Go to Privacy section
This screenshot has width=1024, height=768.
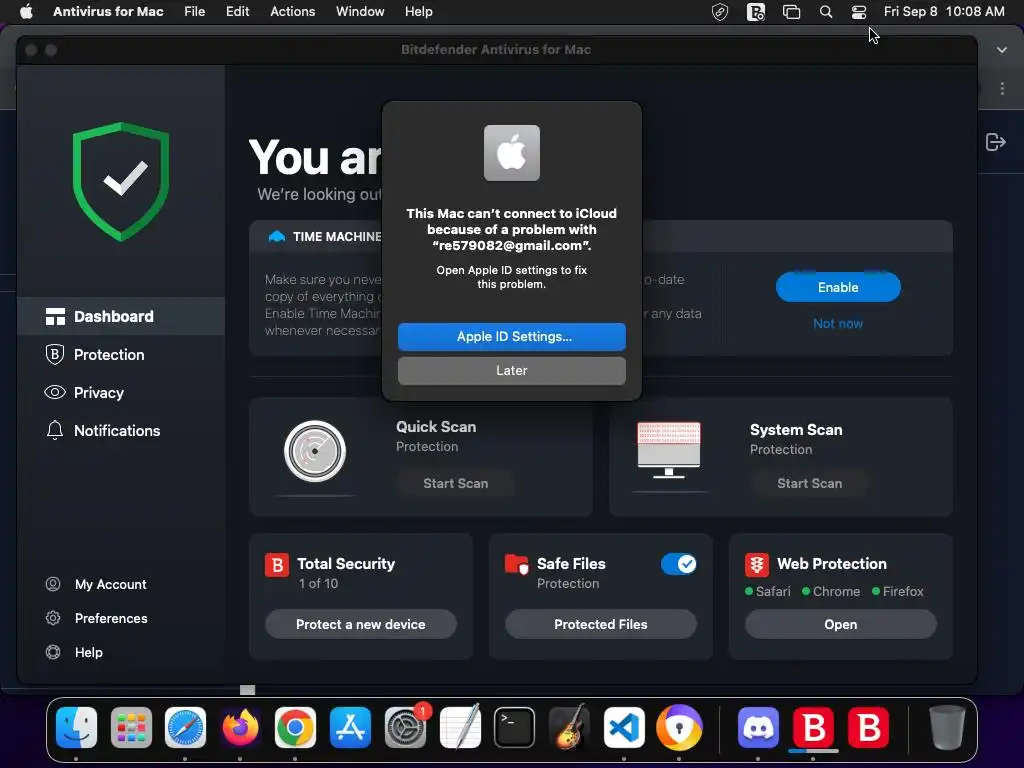(121, 392)
